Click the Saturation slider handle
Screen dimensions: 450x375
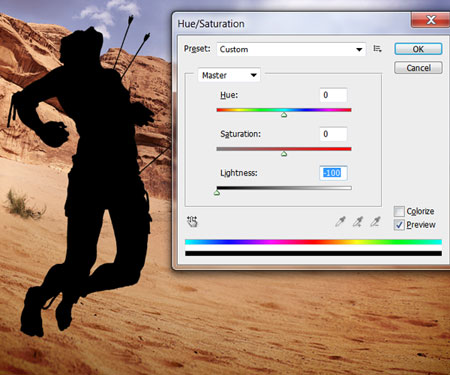coord(284,154)
